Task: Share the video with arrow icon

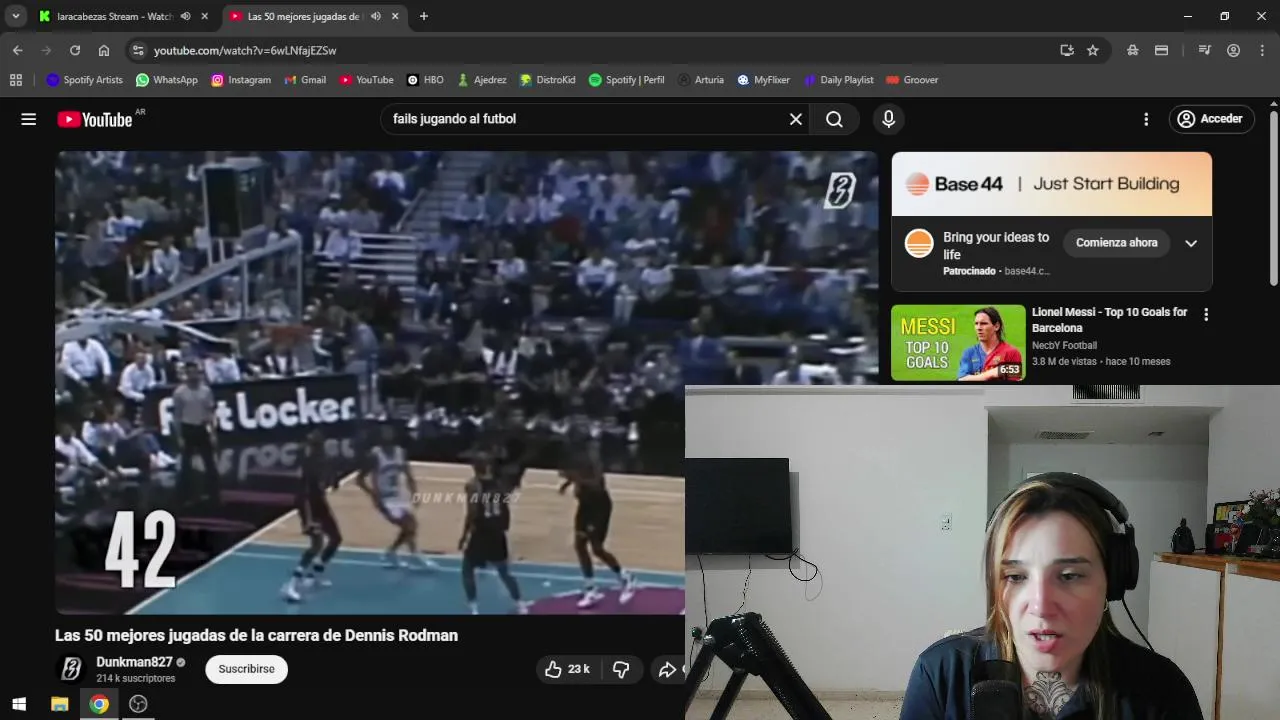Action: tap(668, 669)
